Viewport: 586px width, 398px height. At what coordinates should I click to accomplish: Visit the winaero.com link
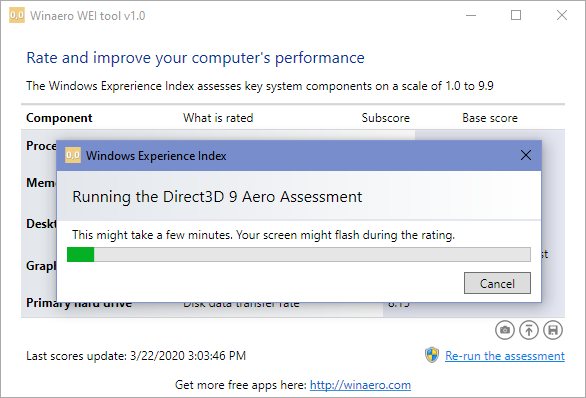(x=360, y=385)
